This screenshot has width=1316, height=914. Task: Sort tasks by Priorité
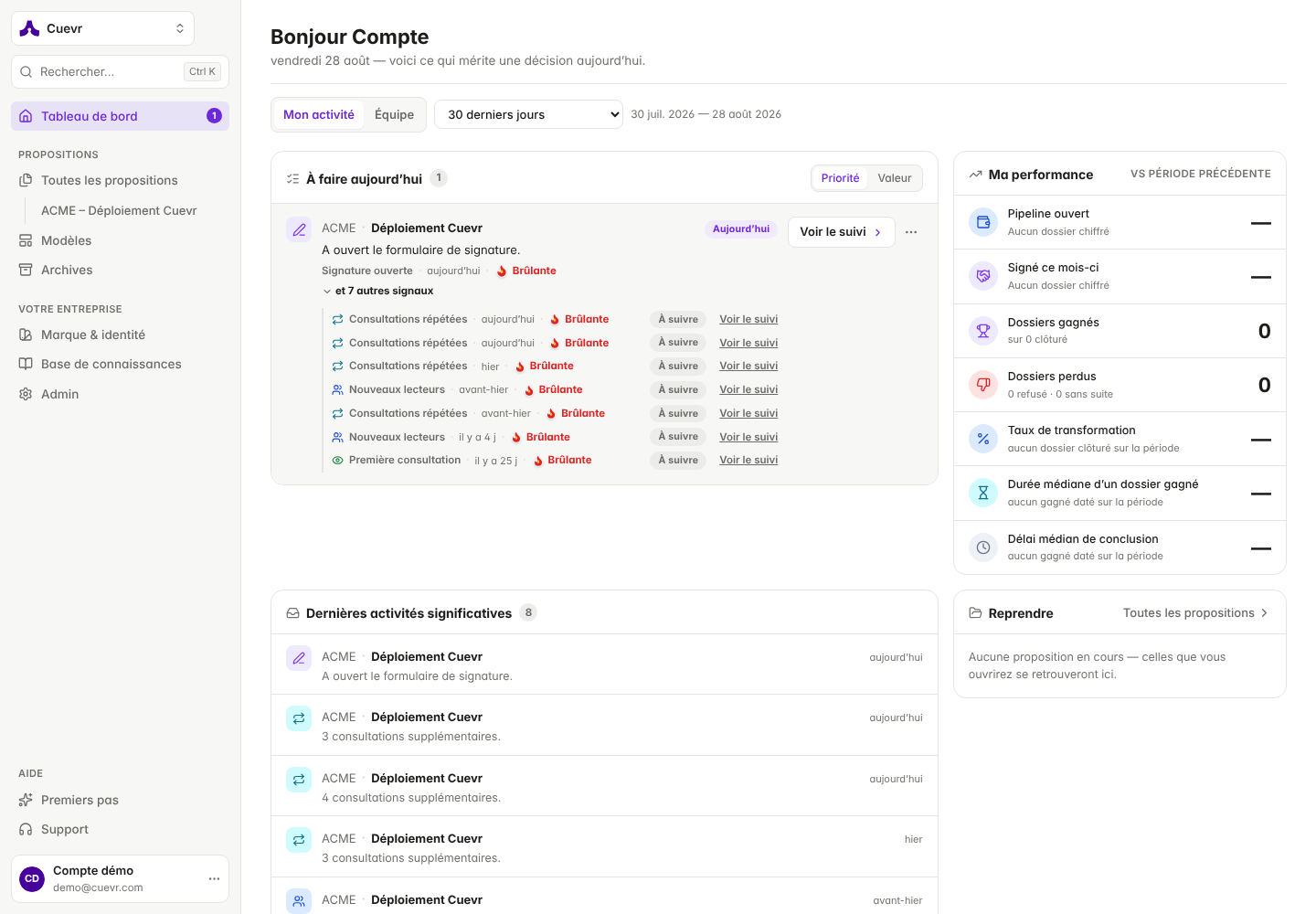coord(840,178)
